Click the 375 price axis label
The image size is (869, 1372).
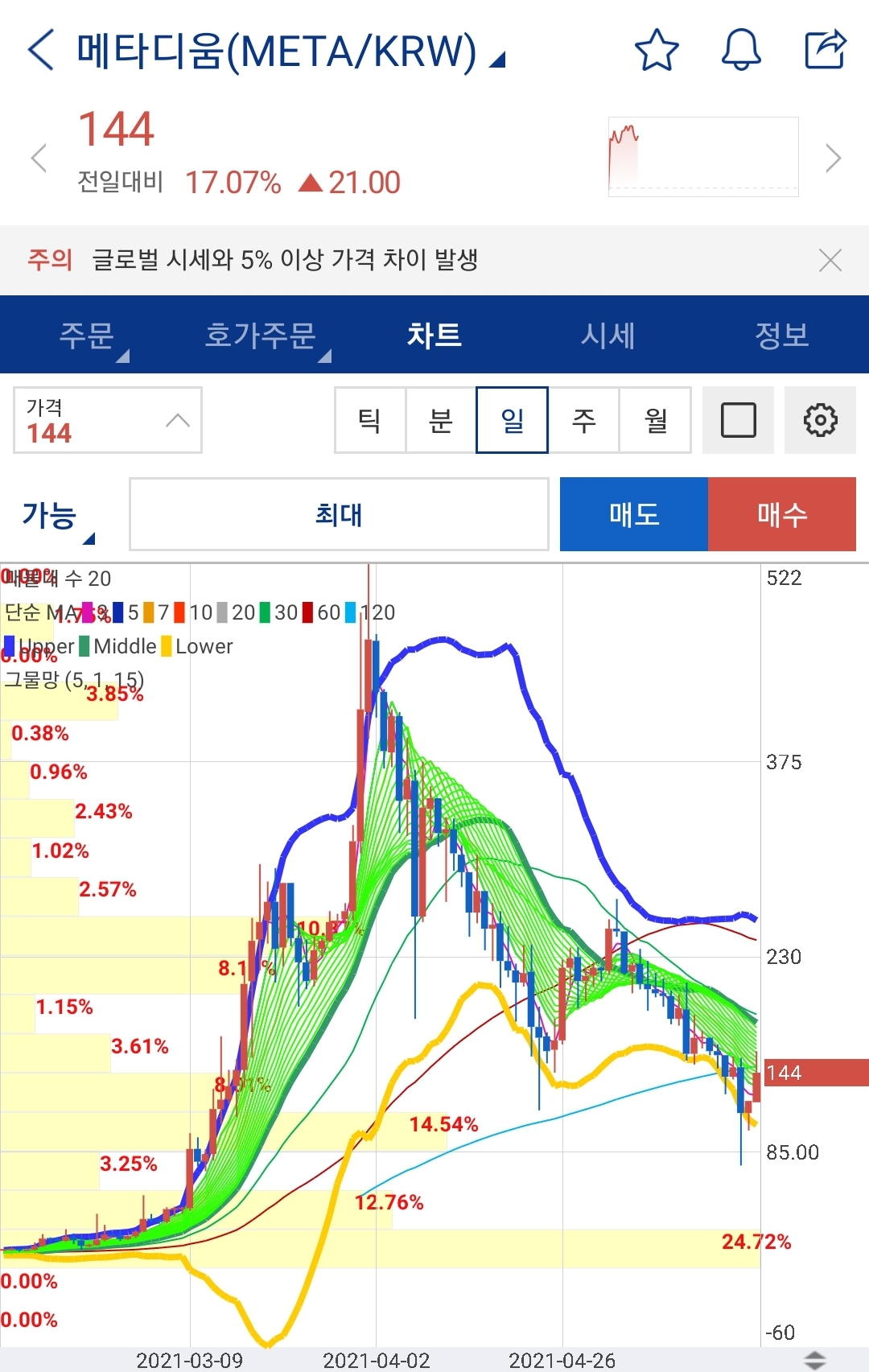click(784, 762)
